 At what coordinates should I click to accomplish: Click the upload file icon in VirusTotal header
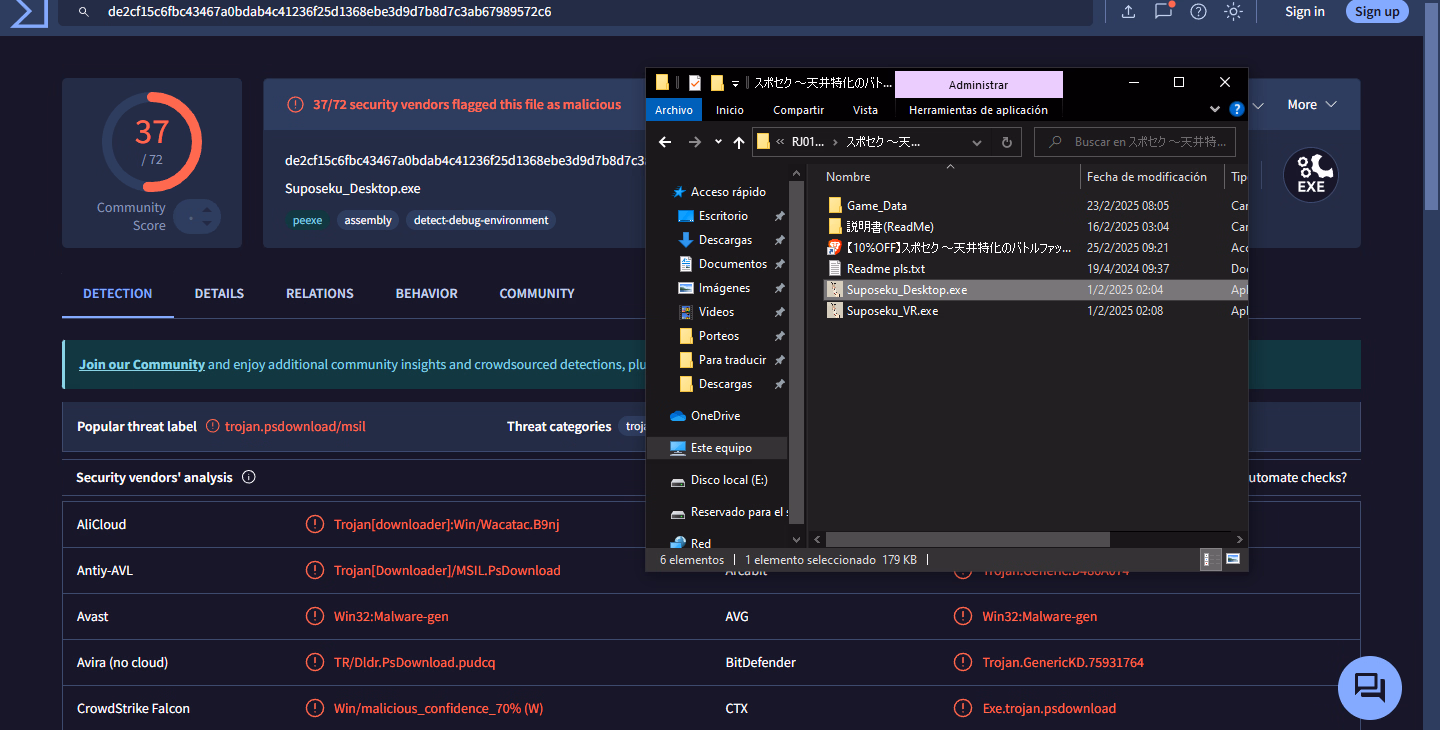[1128, 12]
